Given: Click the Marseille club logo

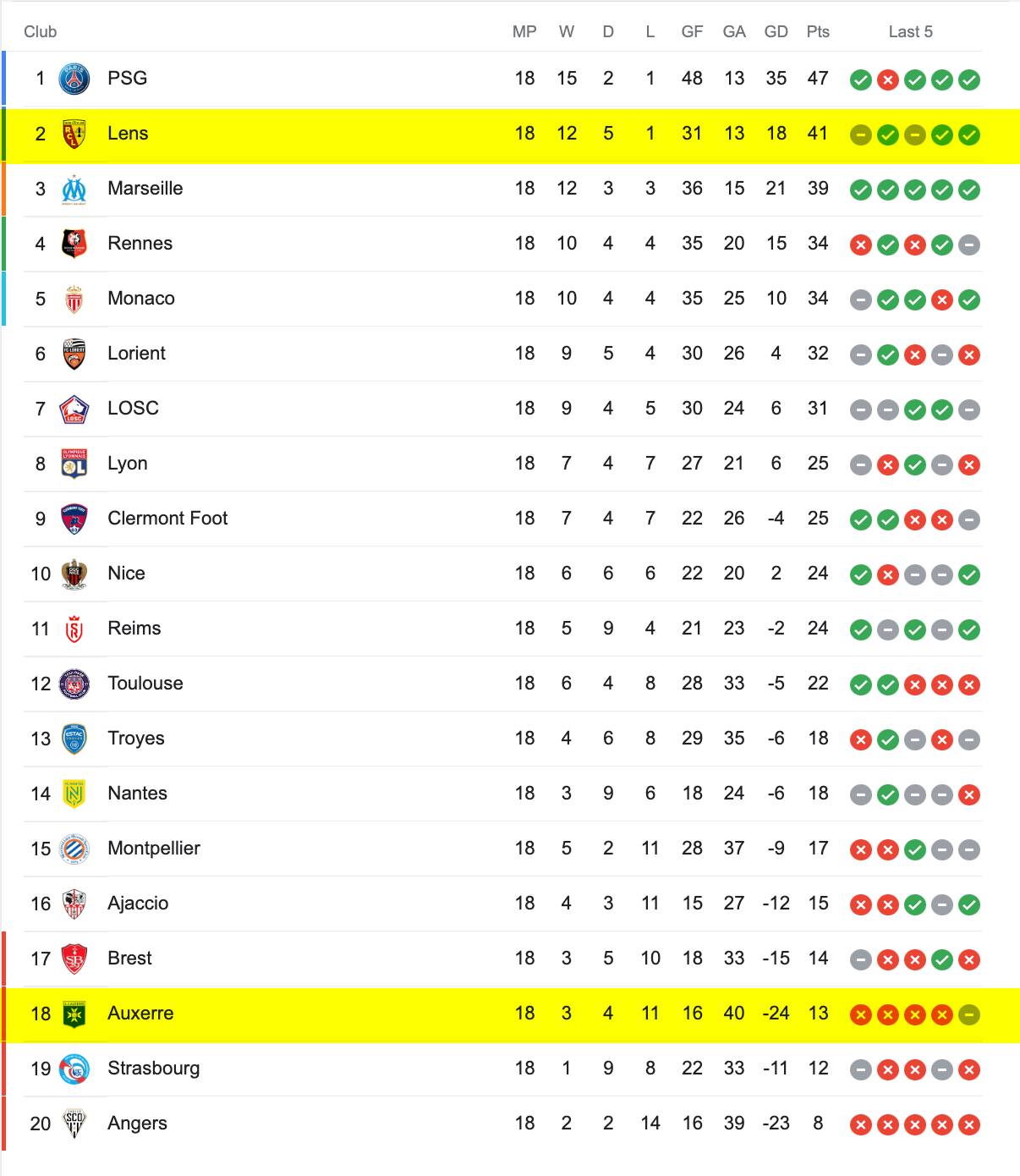Looking at the screenshot, I should 74,190.
